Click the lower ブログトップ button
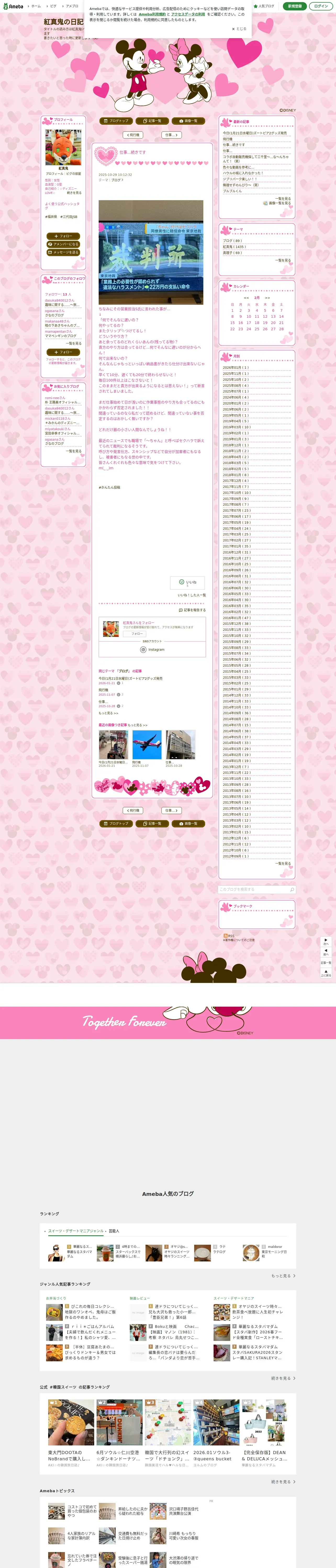The width and height of the screenshot is (336, 1568). coord(116,823)
